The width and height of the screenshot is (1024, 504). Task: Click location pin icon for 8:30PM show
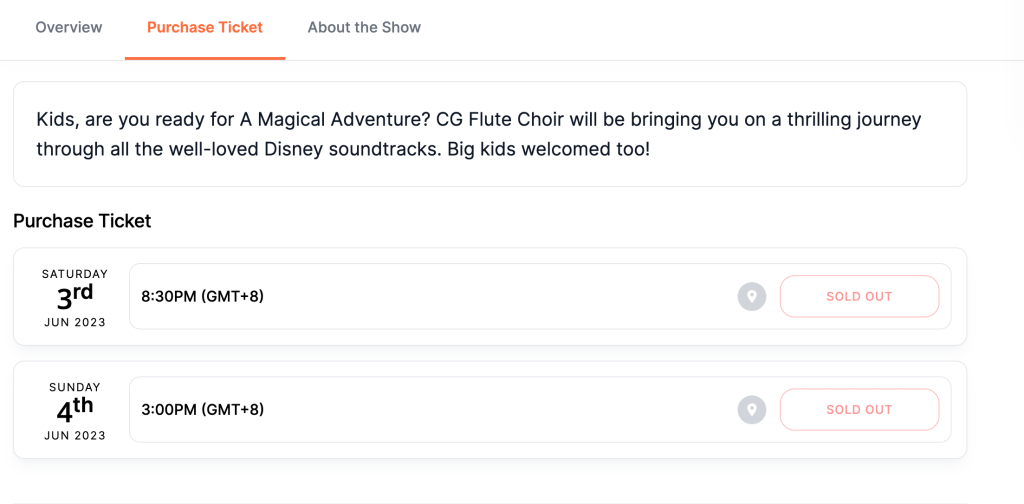[x=752, y=297]
